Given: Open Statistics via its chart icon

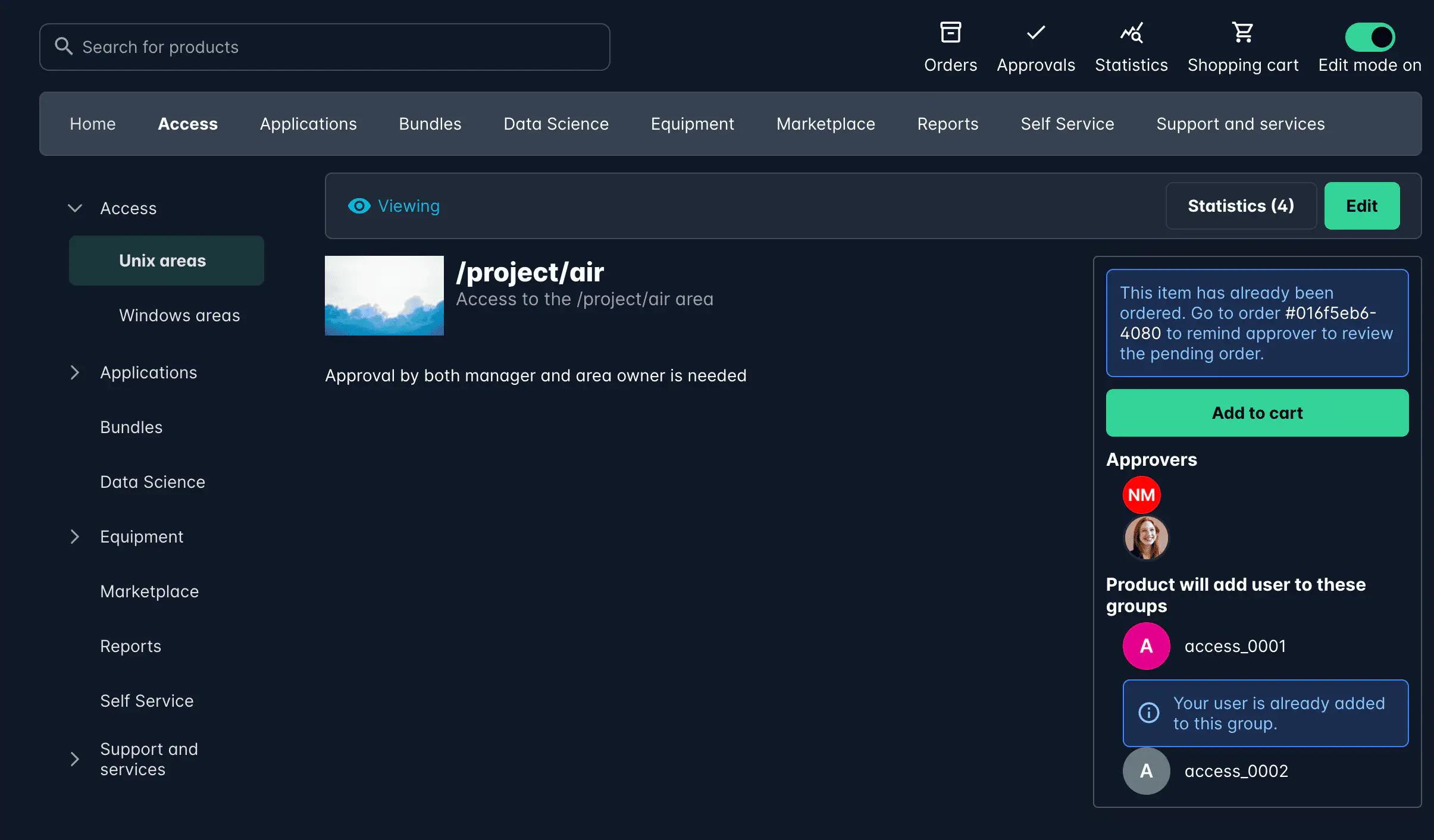Looking at the screenshot, I should tap(1130, 33).
